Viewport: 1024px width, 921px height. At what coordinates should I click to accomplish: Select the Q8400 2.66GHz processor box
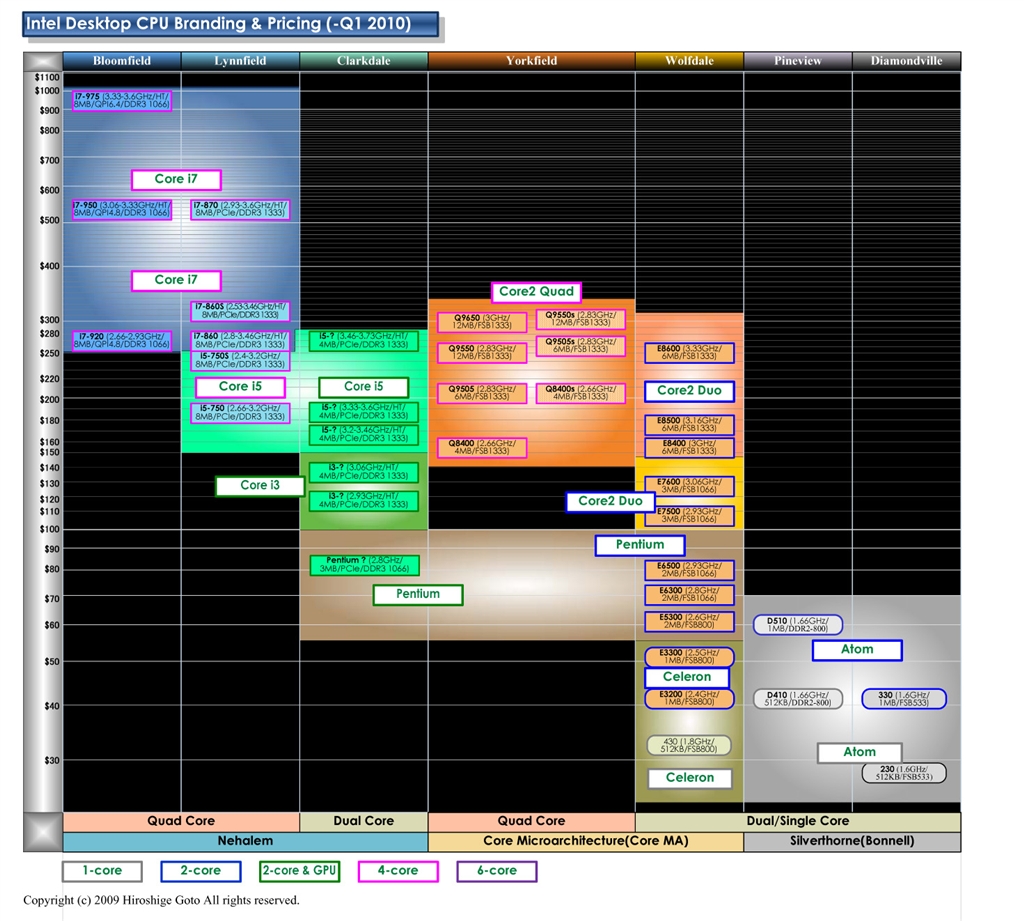click(x=482, y=447)
